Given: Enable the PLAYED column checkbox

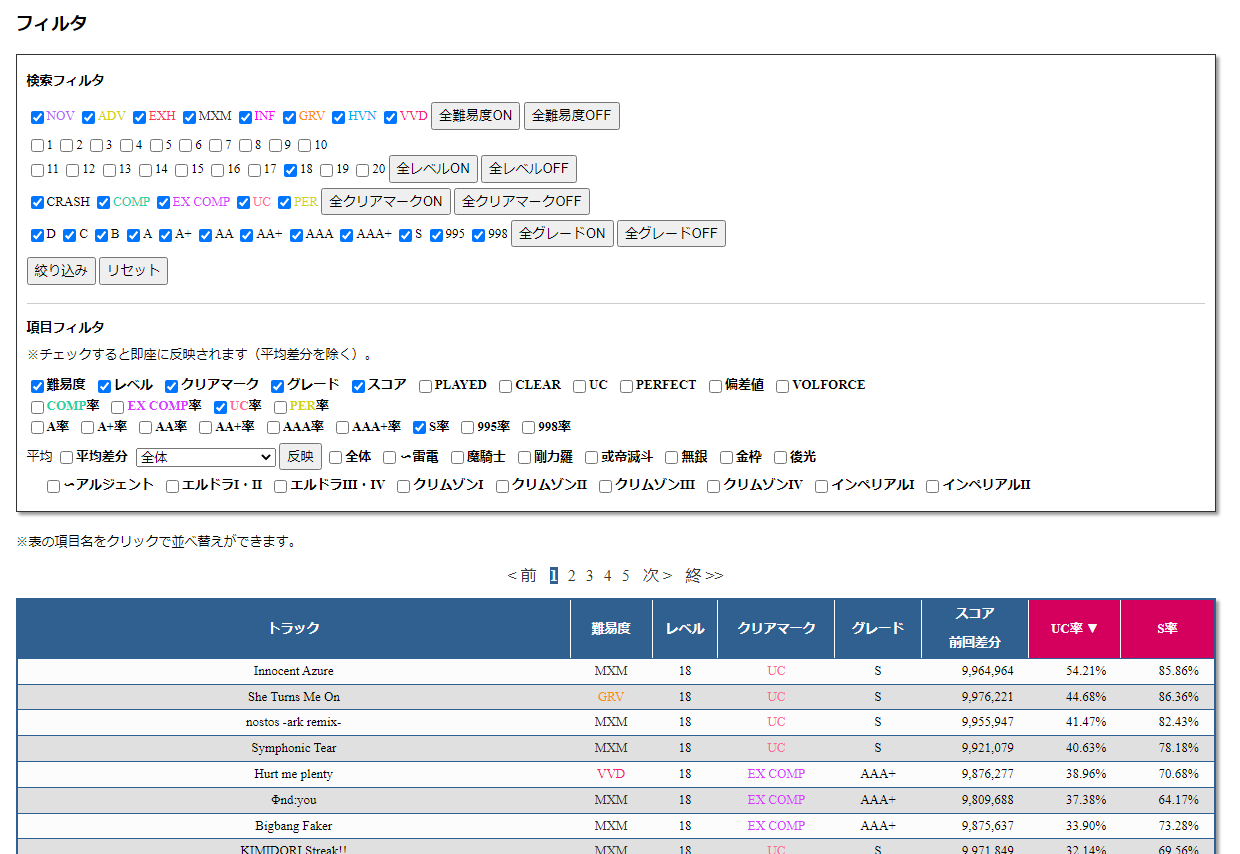Looking at the screenshot, I should pos(426,386).
